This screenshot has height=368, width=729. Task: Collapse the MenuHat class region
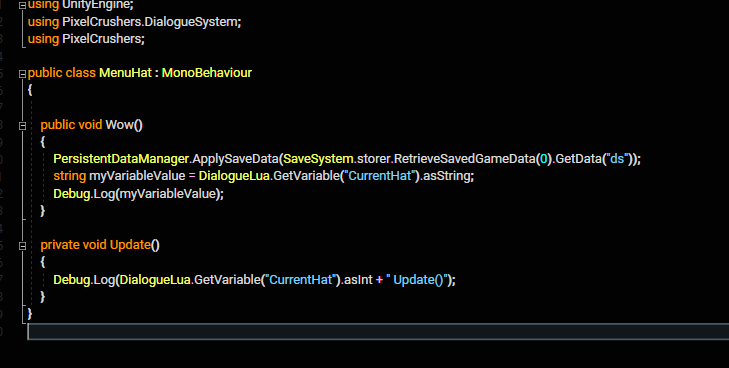pos(22,74)
